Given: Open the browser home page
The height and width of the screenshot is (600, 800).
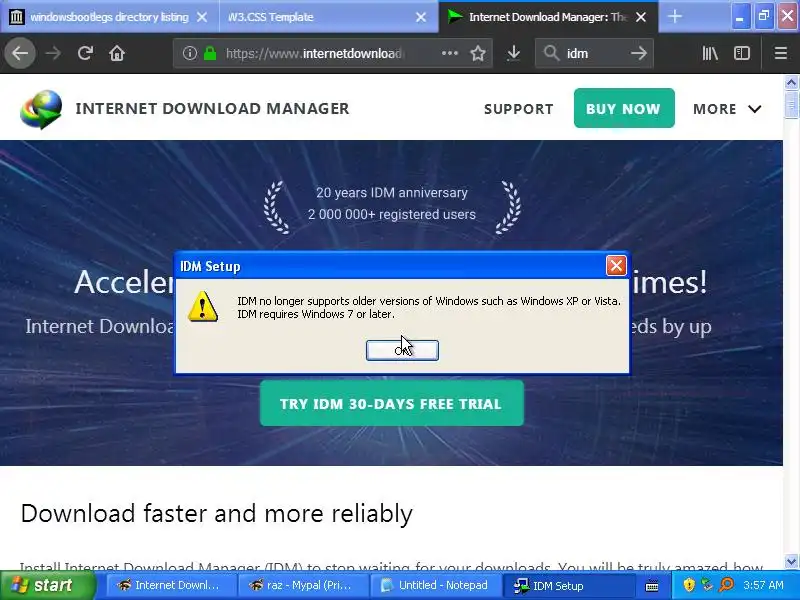Looking at the screenshot, I should coord(117,53).
